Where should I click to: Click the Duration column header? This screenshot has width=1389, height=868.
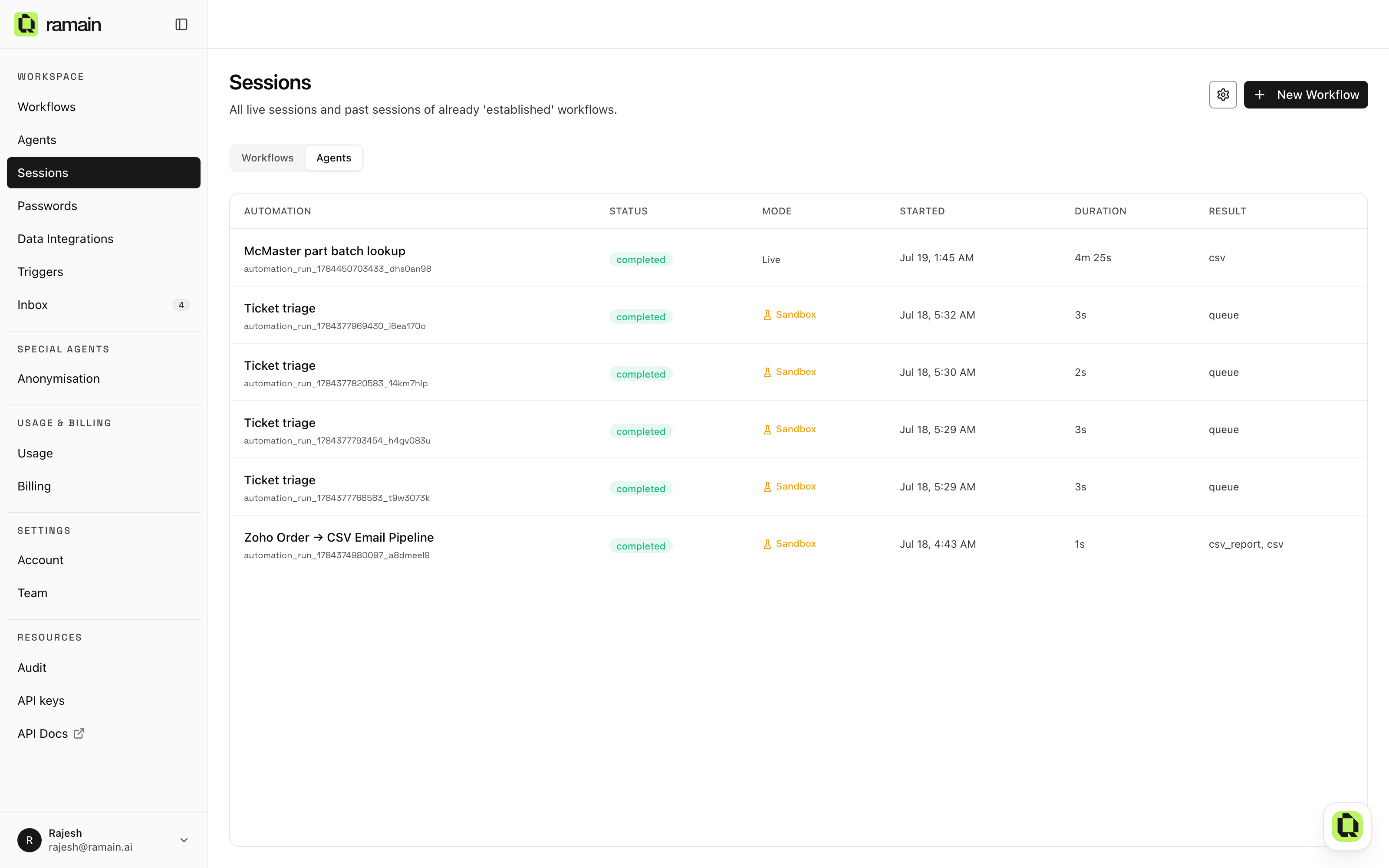coord(1100,211)
